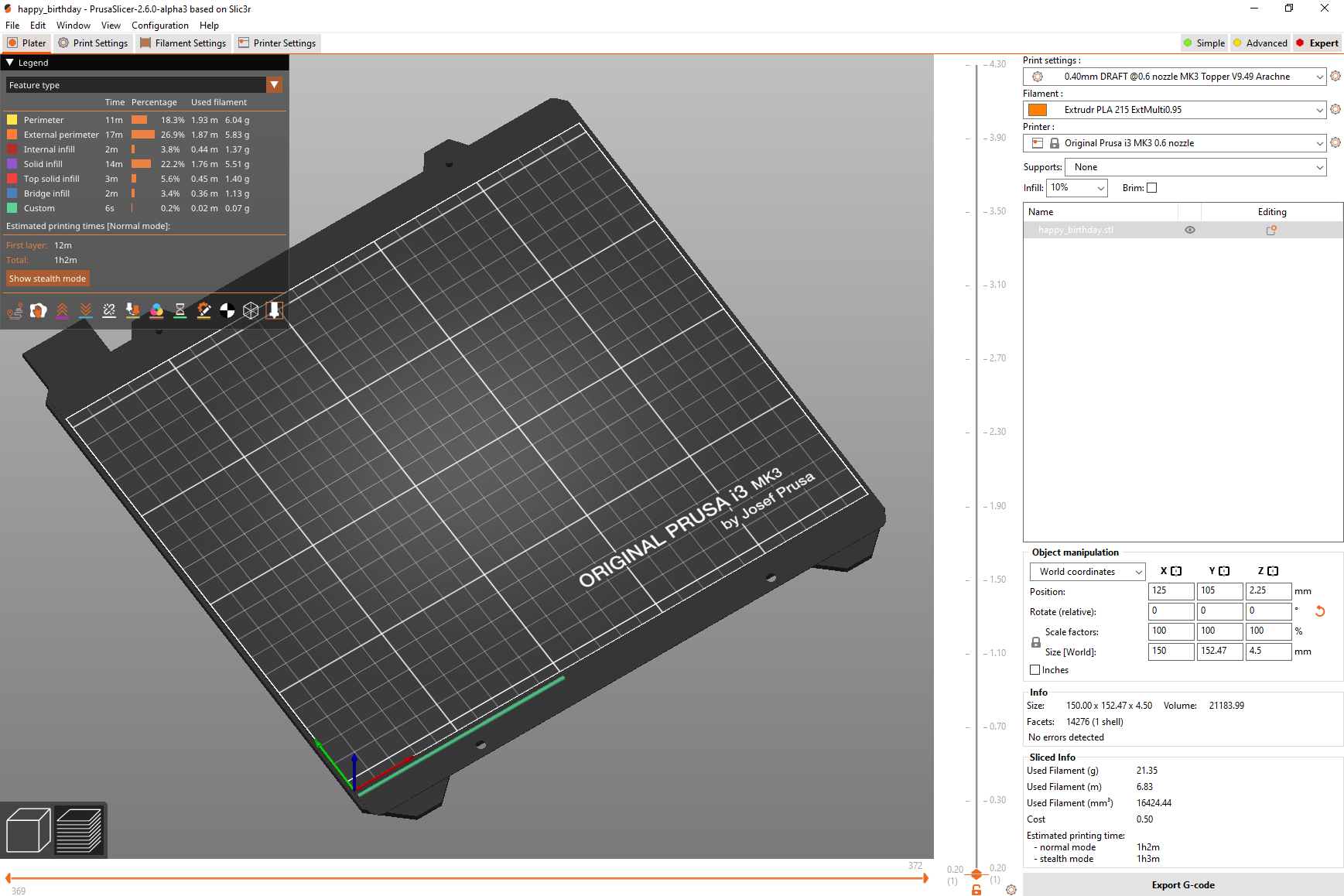Switch to Printer Settings tab
The image size is (1344, 896).
pyautogui.click(x=277, y=43)
